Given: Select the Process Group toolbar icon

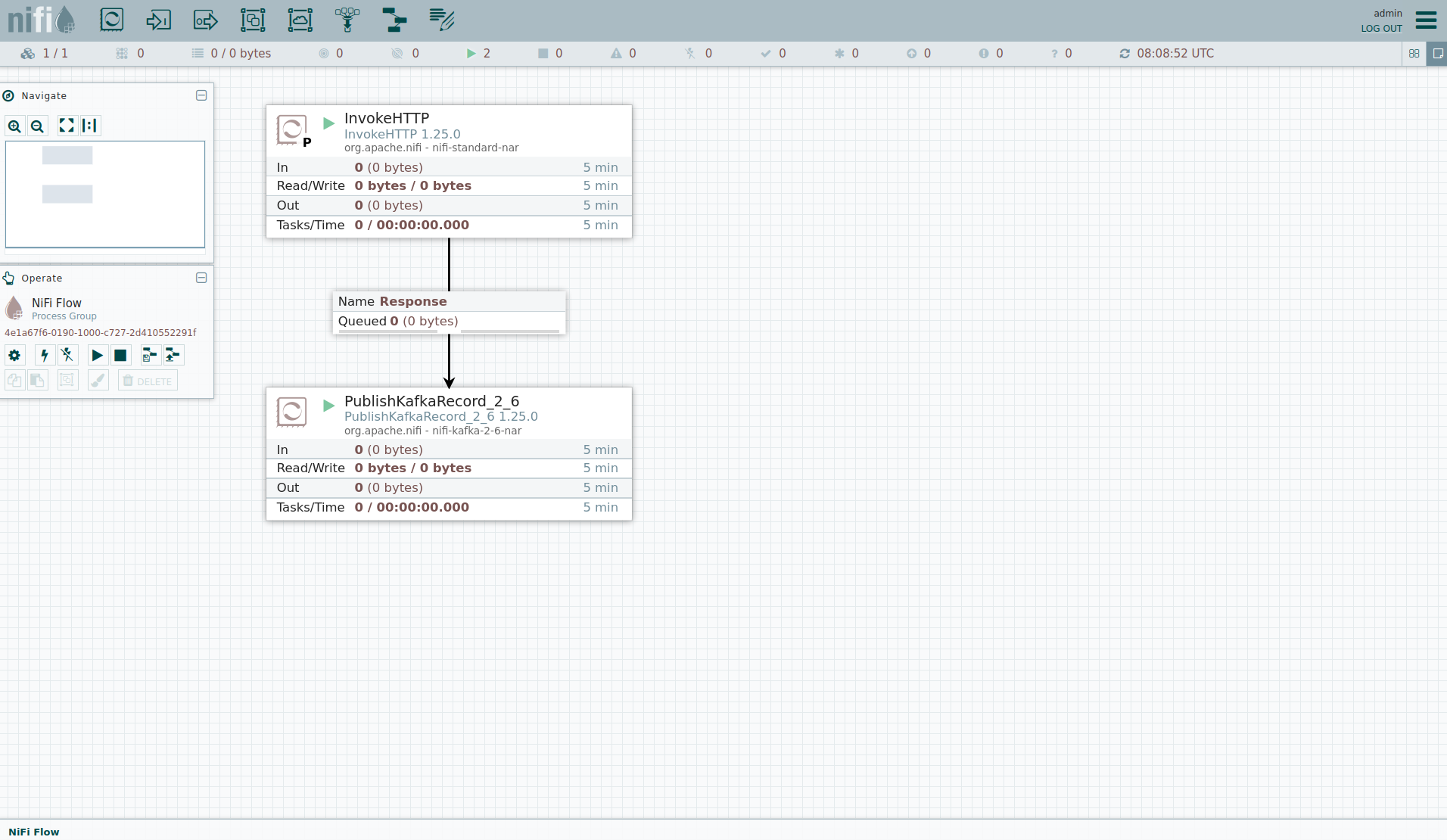Looking at the screenshot, I should [253, 20].
